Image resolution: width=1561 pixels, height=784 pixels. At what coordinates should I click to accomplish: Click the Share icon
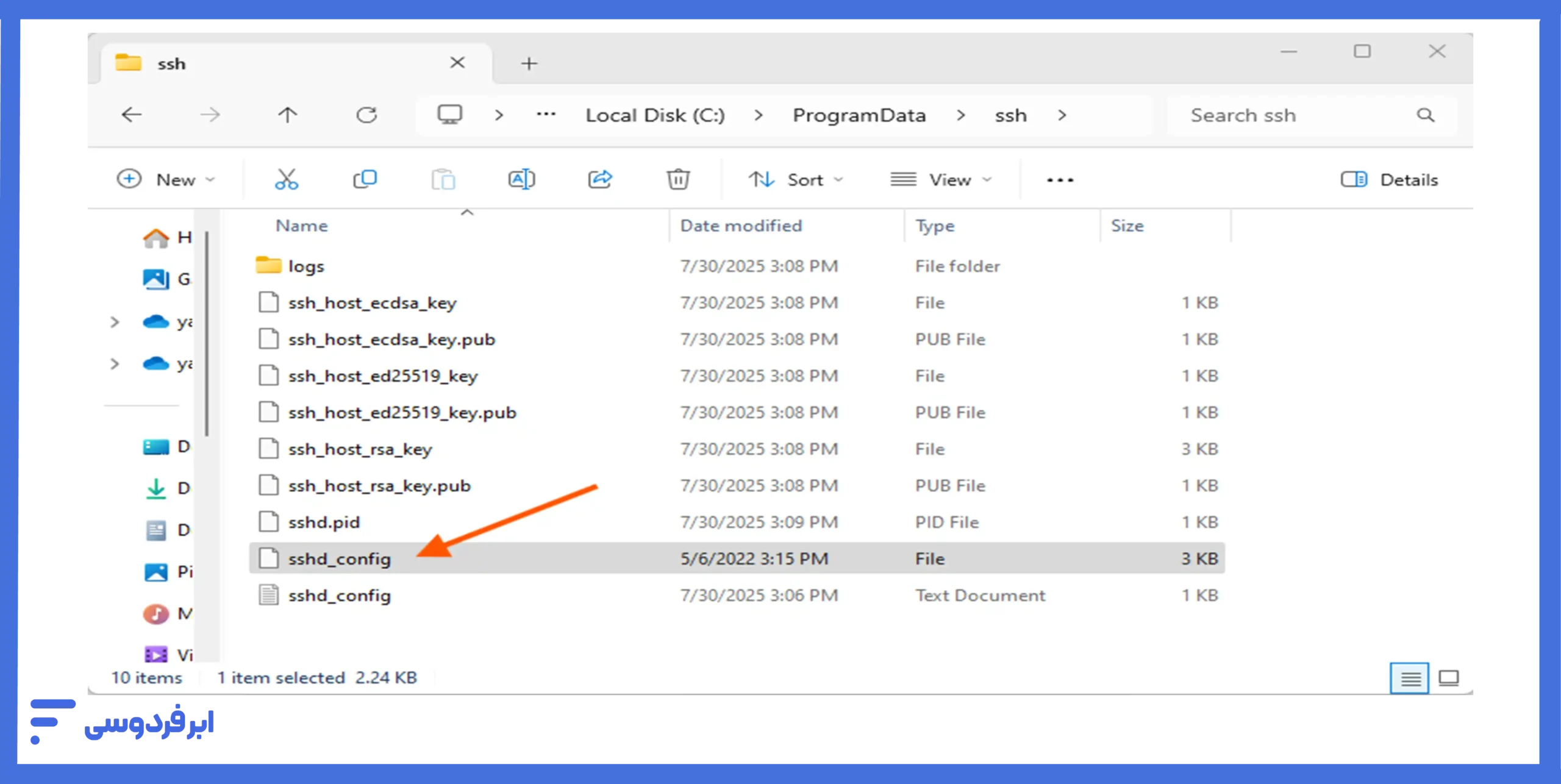[600, 179]
